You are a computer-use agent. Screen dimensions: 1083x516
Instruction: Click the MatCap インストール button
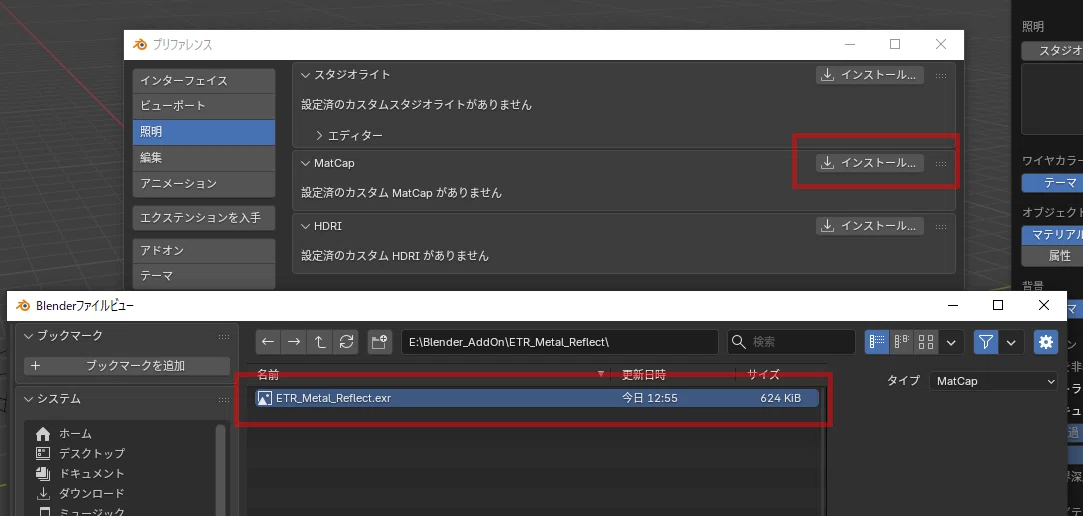870,163
